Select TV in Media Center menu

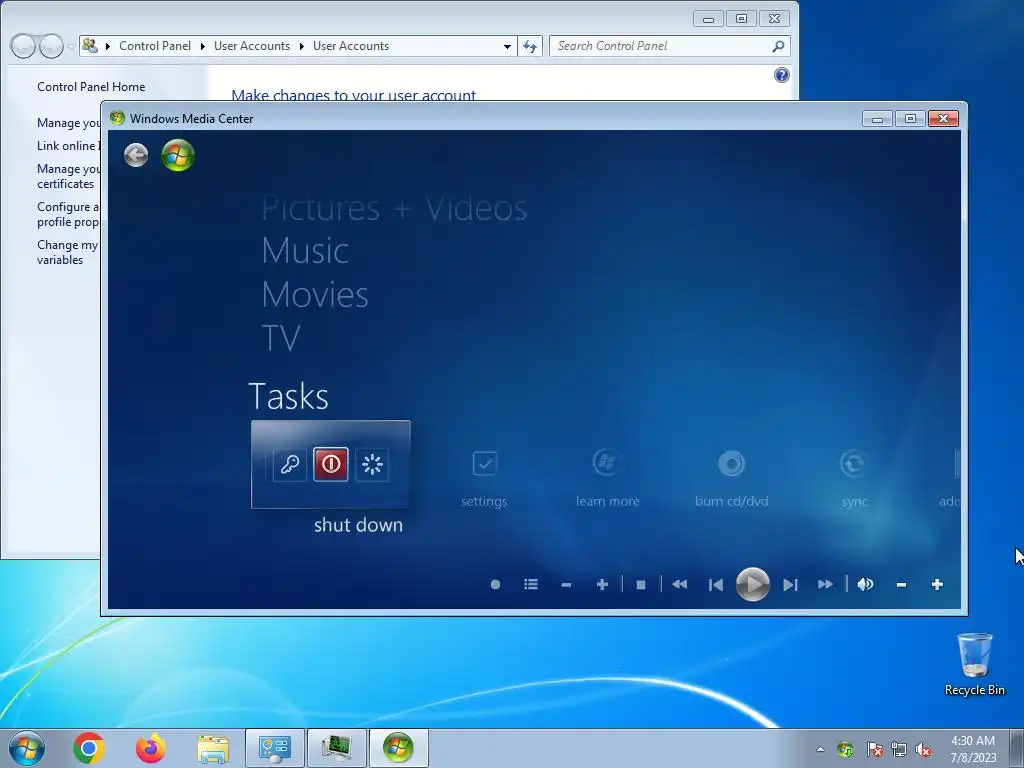click(281, 338)
